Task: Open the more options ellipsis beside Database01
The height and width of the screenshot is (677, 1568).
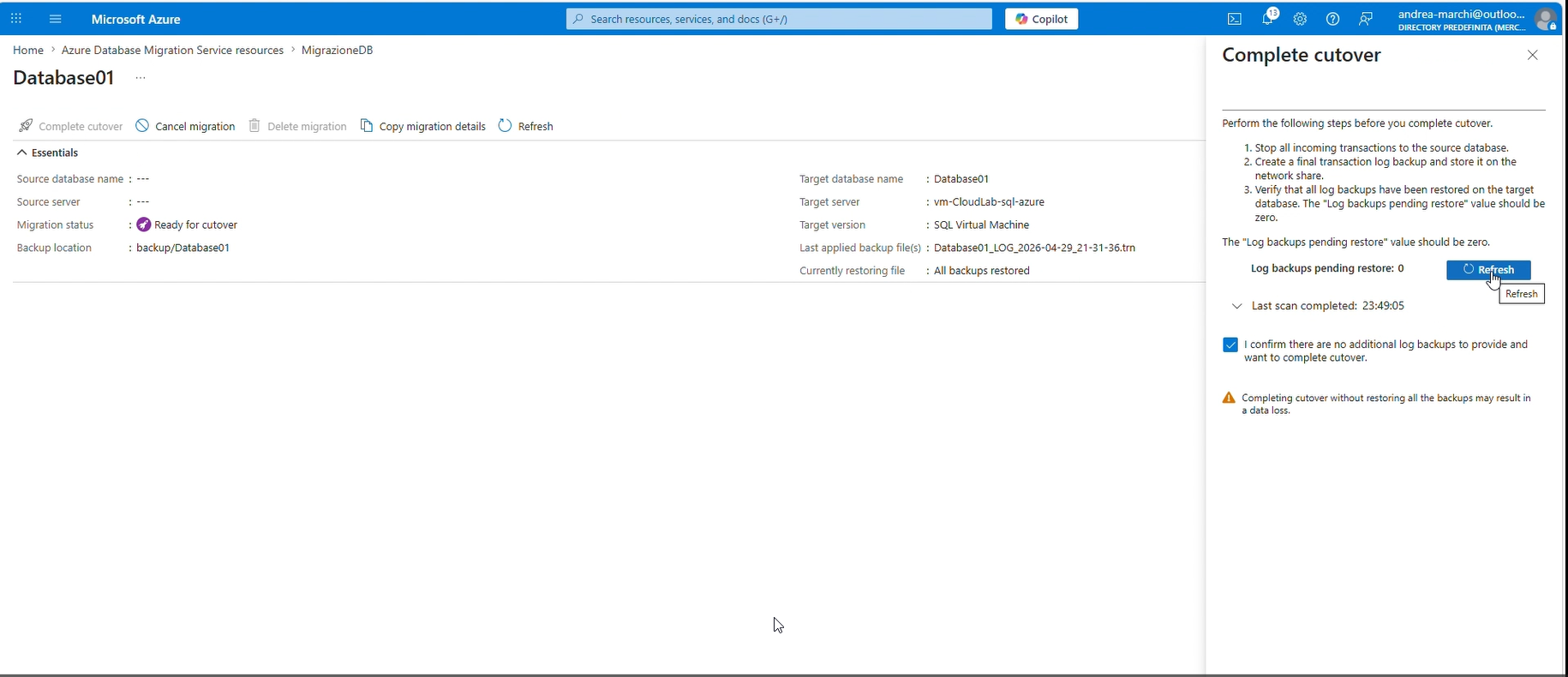Action: tap(141, 78)
